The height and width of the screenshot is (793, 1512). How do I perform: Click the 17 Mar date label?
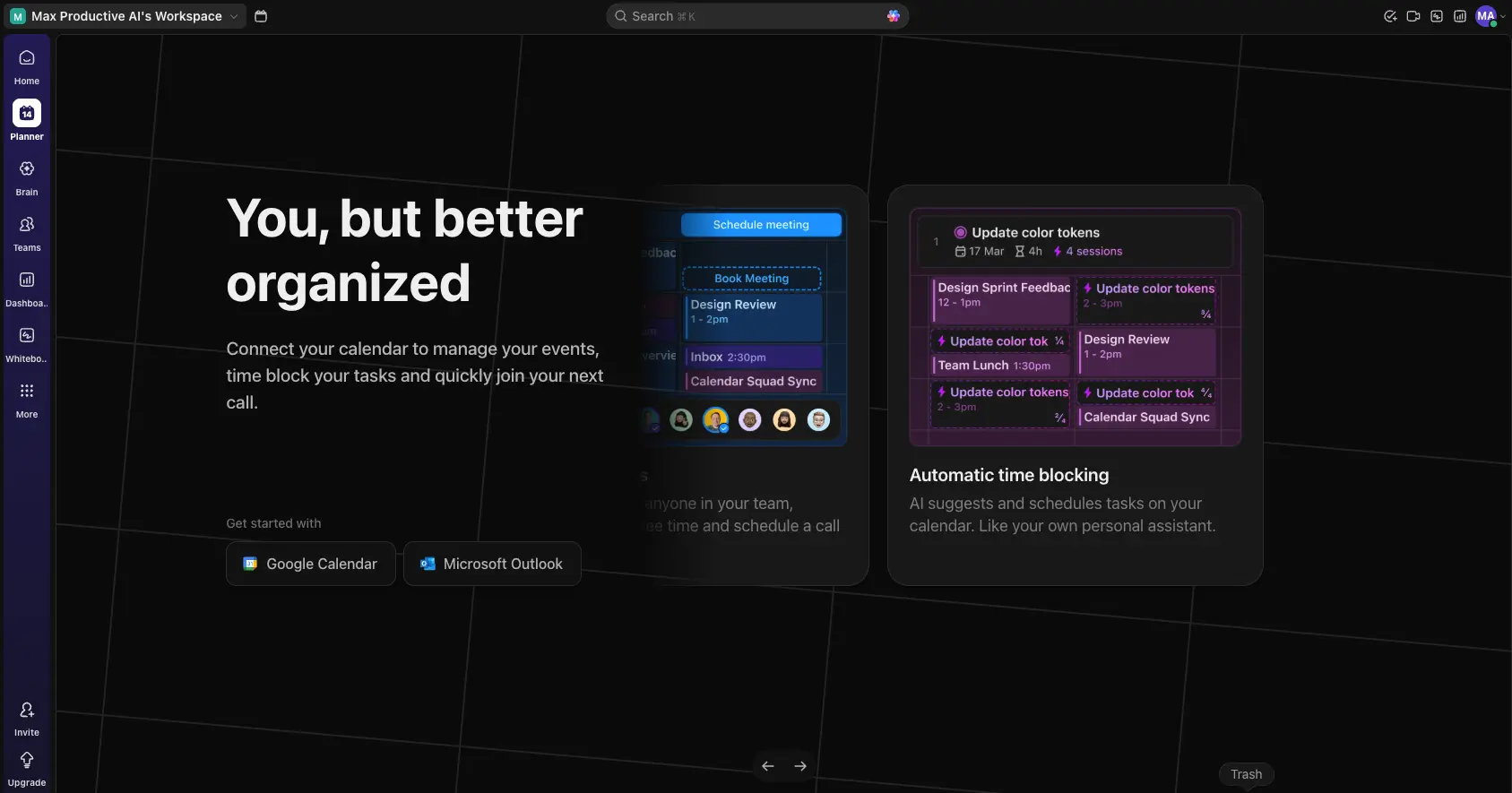click(x=980, y=252)
